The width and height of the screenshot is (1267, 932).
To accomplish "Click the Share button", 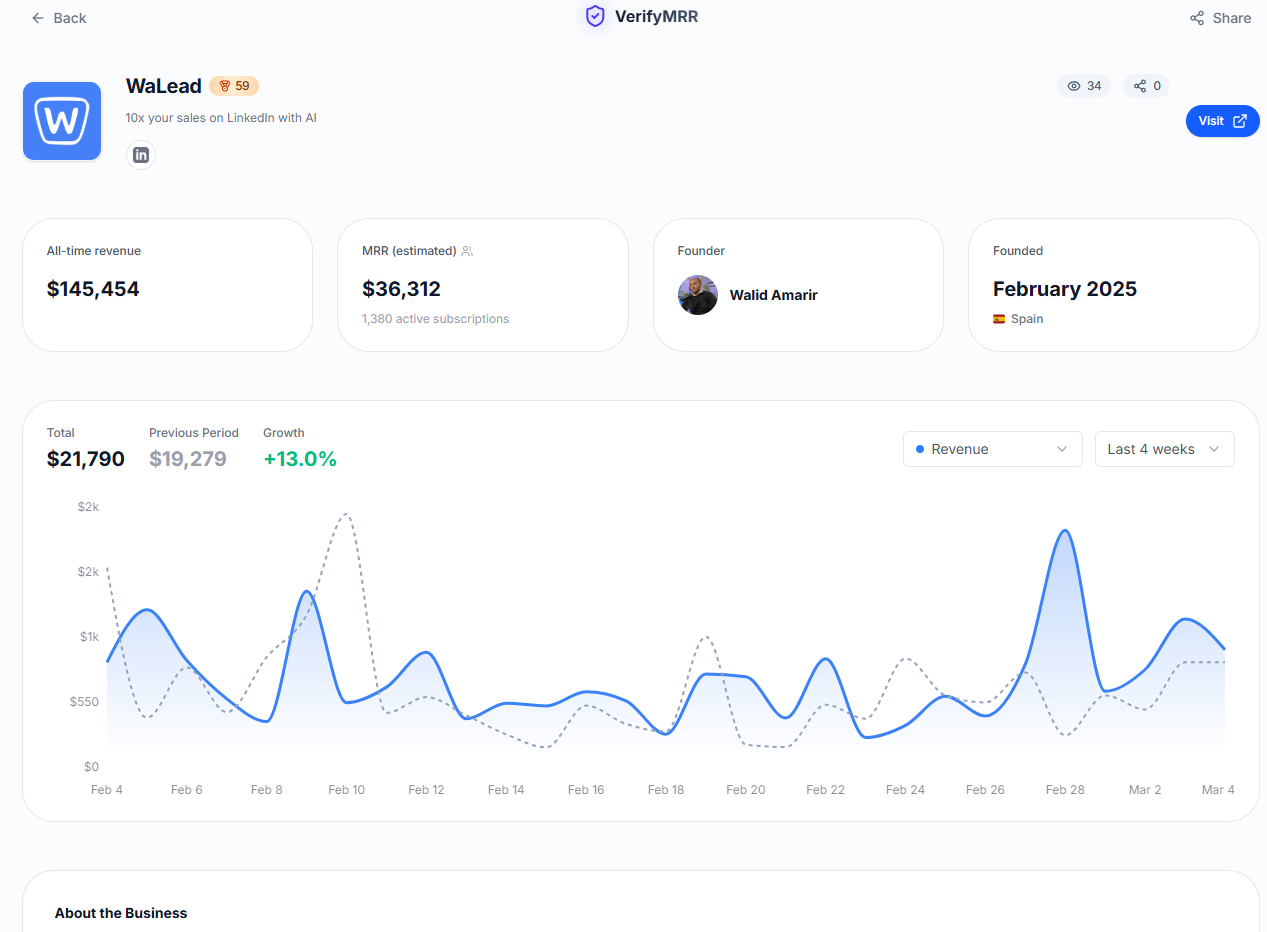I will click(x=1220, y=18).
